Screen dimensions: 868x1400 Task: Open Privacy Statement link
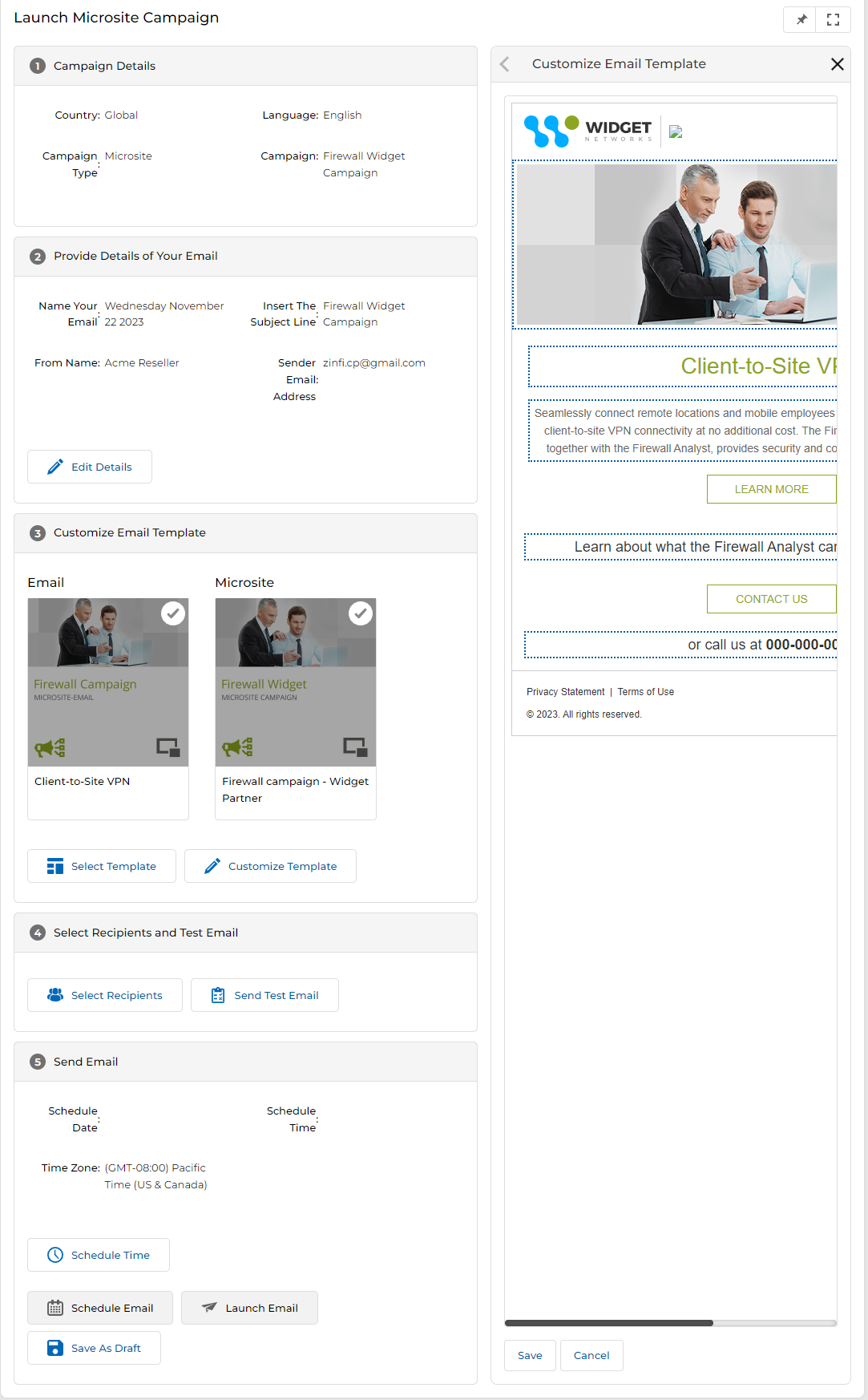click(x=566, y=692)
